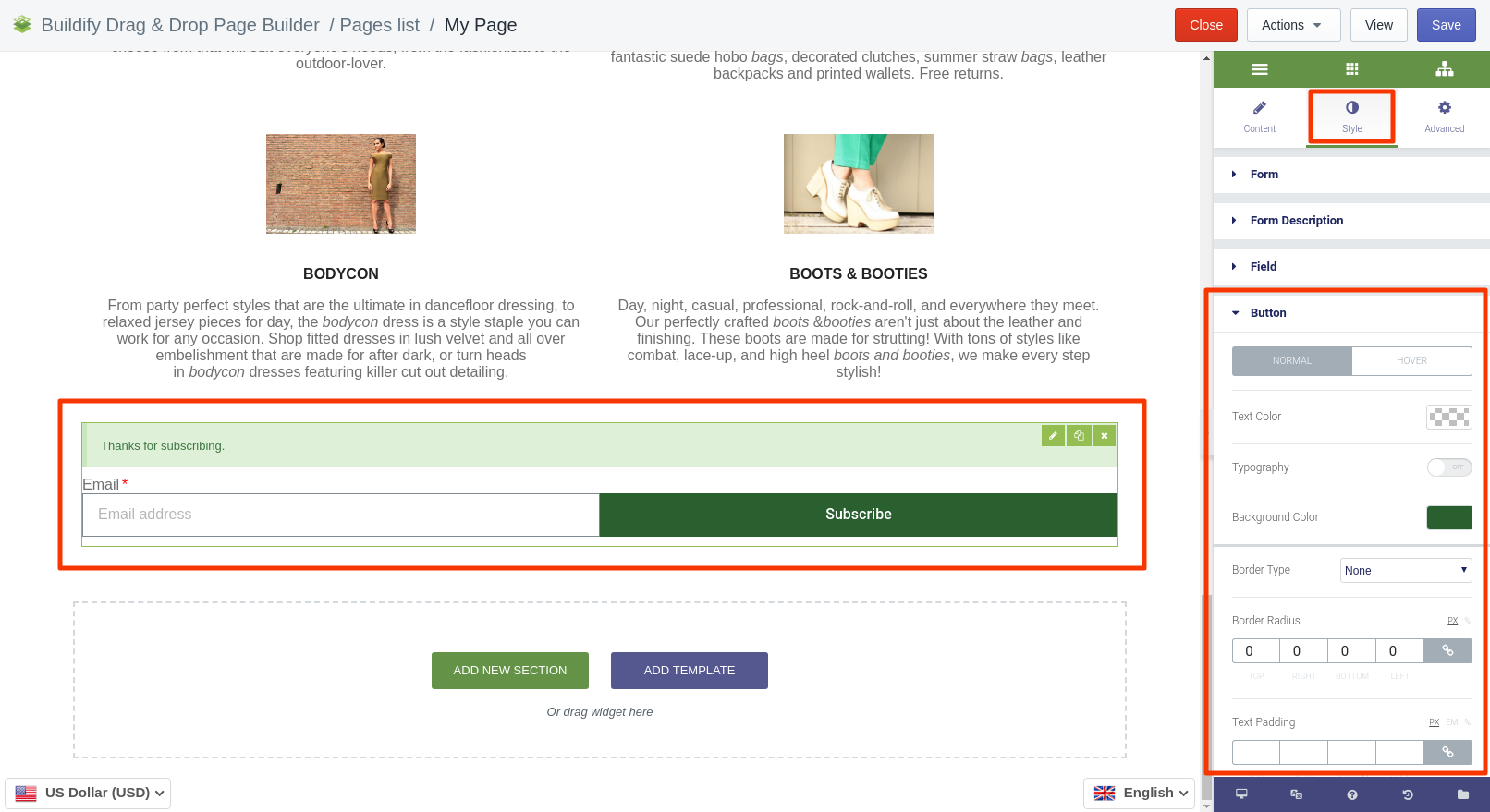1490x812 pixels.
Task: Toggle the Typography switch on
Action: [1449, 467]
